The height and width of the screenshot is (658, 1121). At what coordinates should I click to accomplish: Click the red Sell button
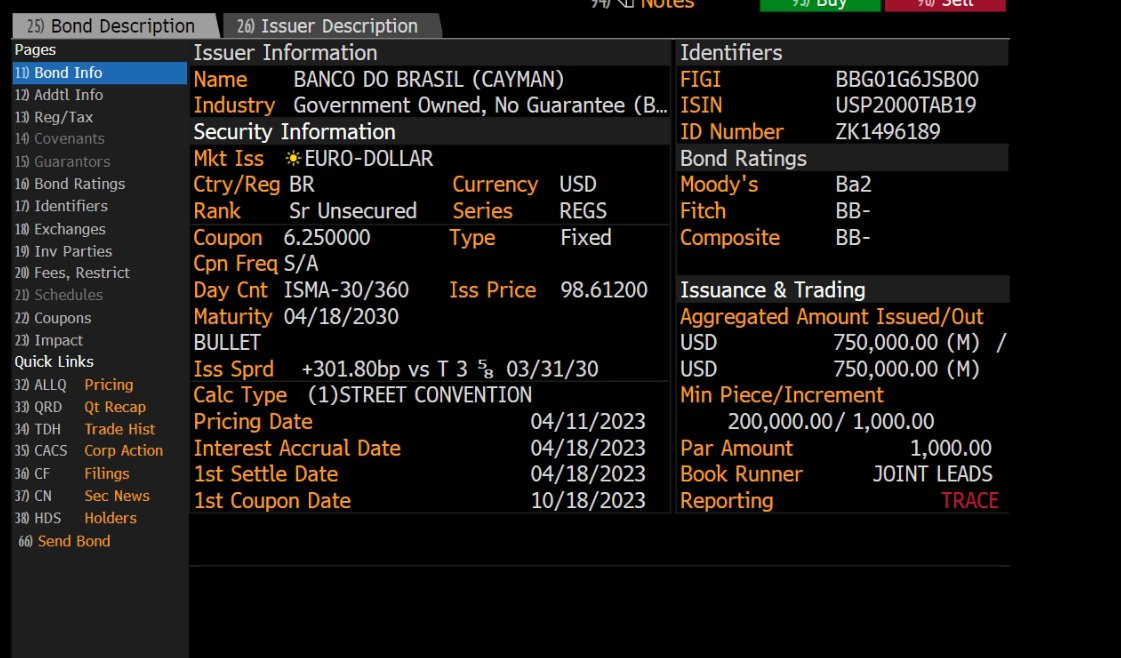pos(945,5)
